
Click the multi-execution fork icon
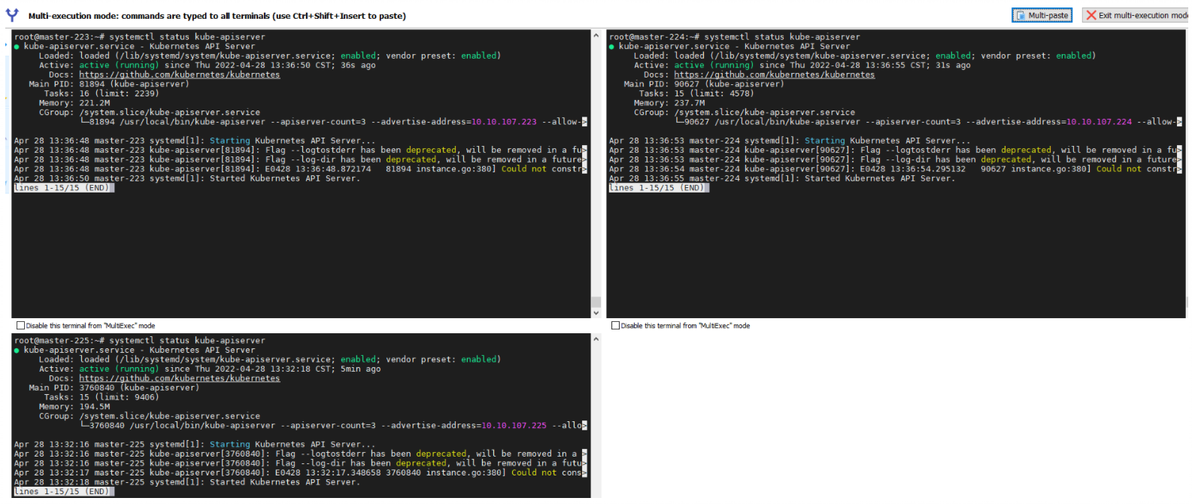click(12, 15)
